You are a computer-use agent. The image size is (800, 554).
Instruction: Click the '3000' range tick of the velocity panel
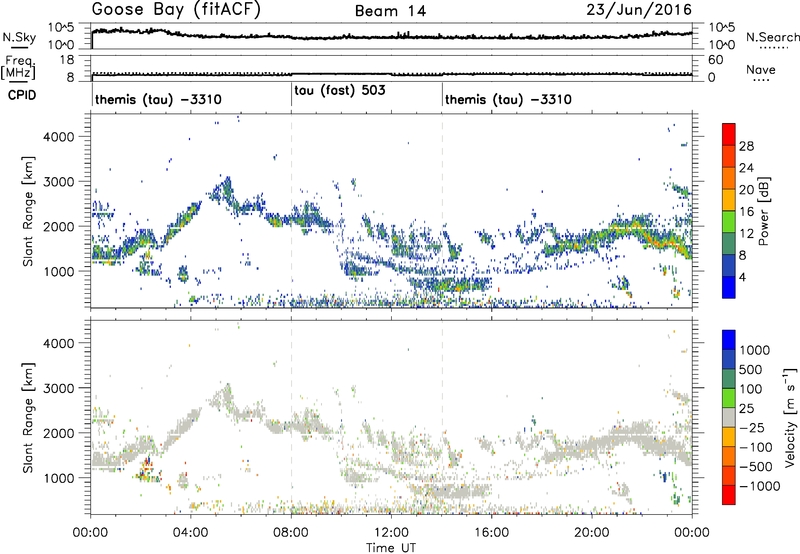58,388
